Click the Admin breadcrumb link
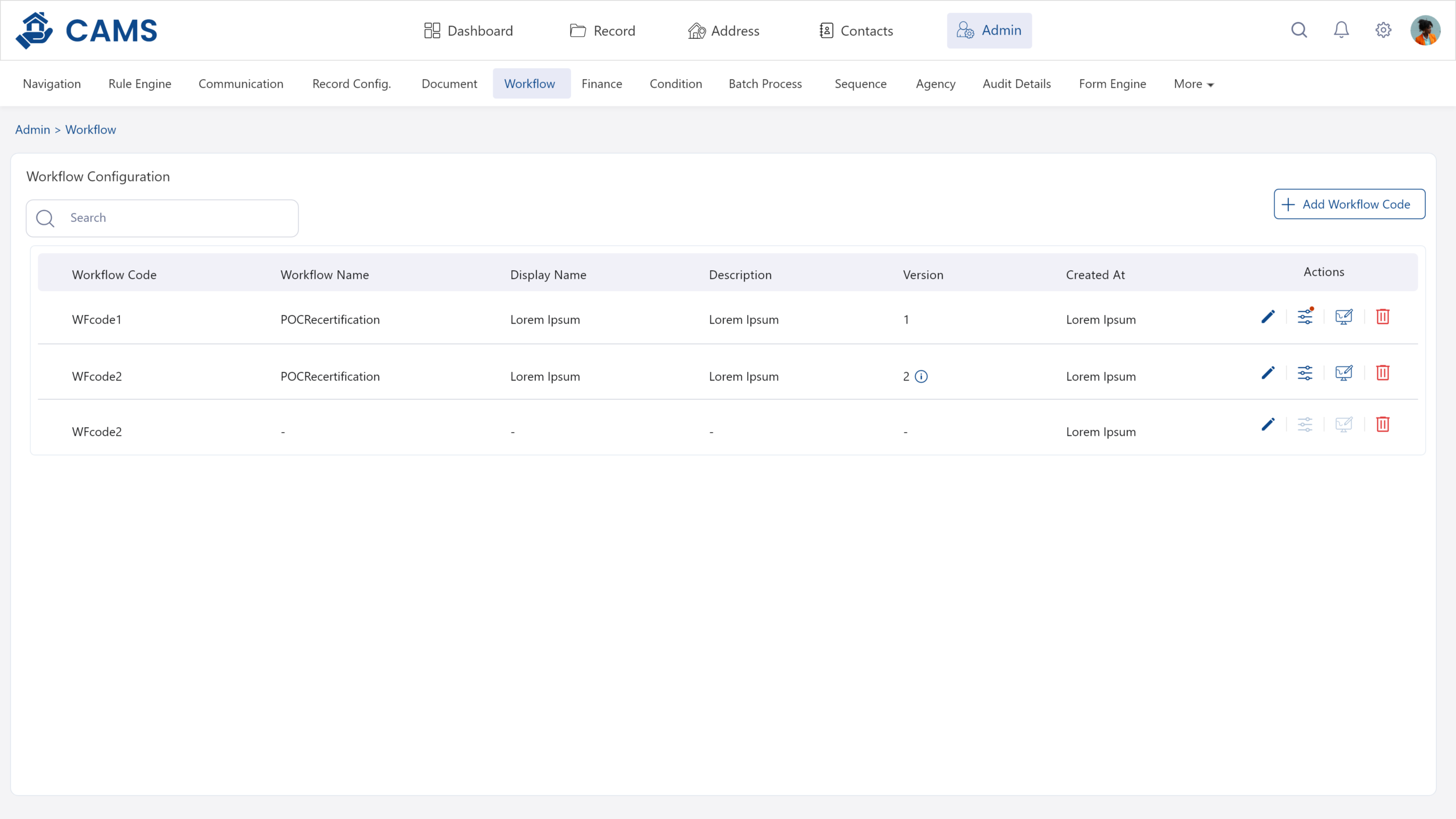The width and height of the screenshot is (1456, 819). 32,130
